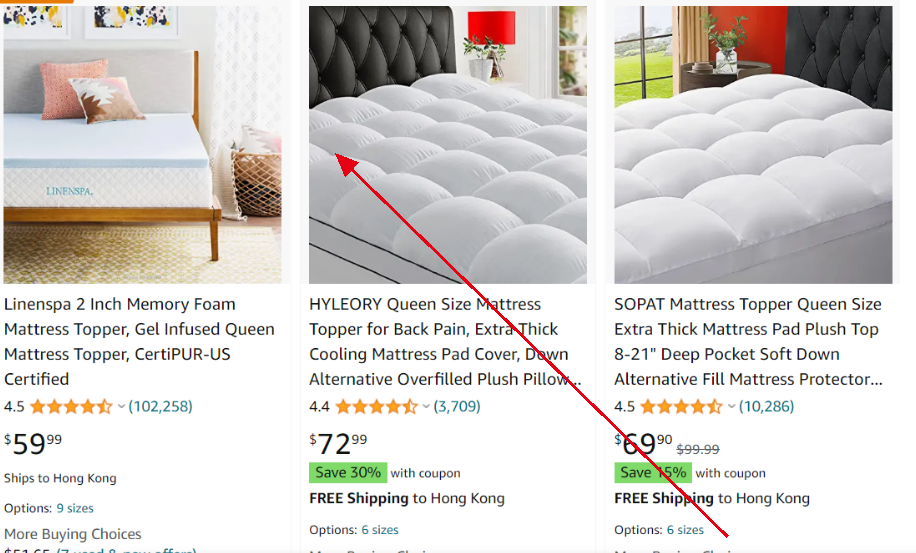The width and height of the screenshot is (916, 553).
Task: Expand rating chevron beside SOPAT stars
Action: tap(731, 406)
